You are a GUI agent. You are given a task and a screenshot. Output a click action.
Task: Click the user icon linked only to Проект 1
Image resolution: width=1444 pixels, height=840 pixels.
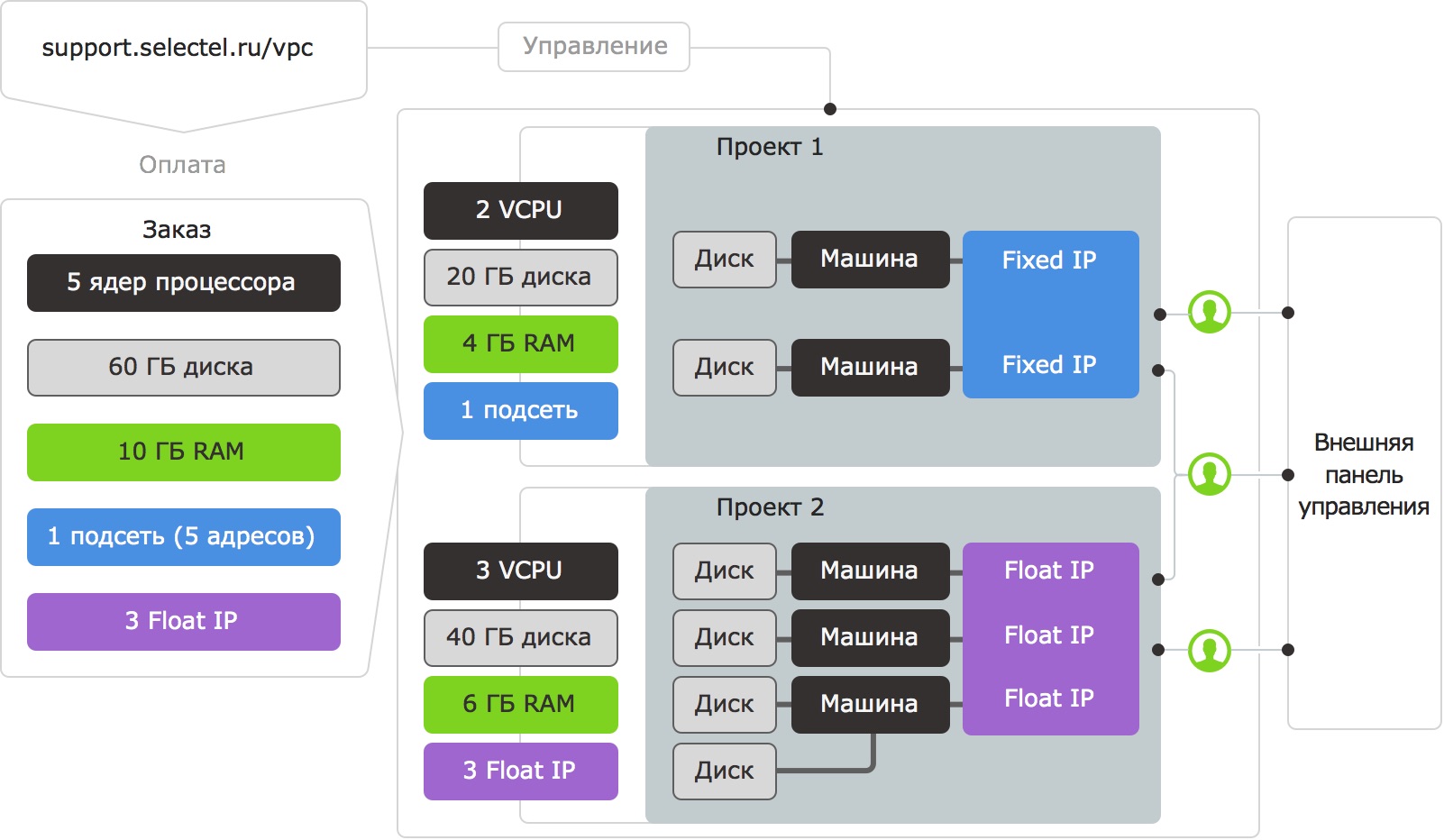click(x=1210, y=312)
